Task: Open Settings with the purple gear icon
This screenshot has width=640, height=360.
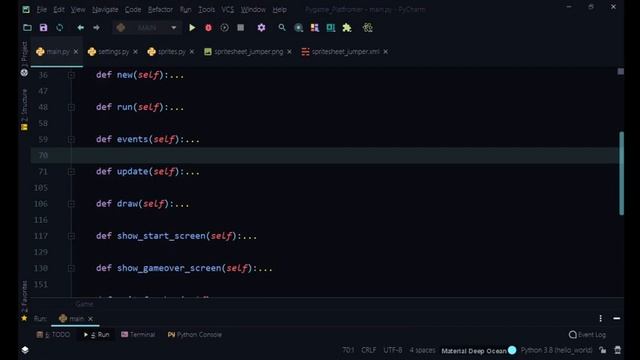Action: (x=261, y=28)
